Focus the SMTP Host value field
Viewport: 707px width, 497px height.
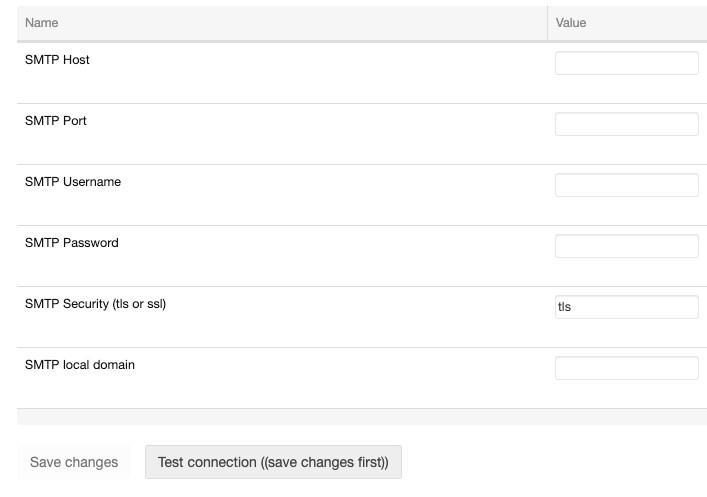click(627, 63)
